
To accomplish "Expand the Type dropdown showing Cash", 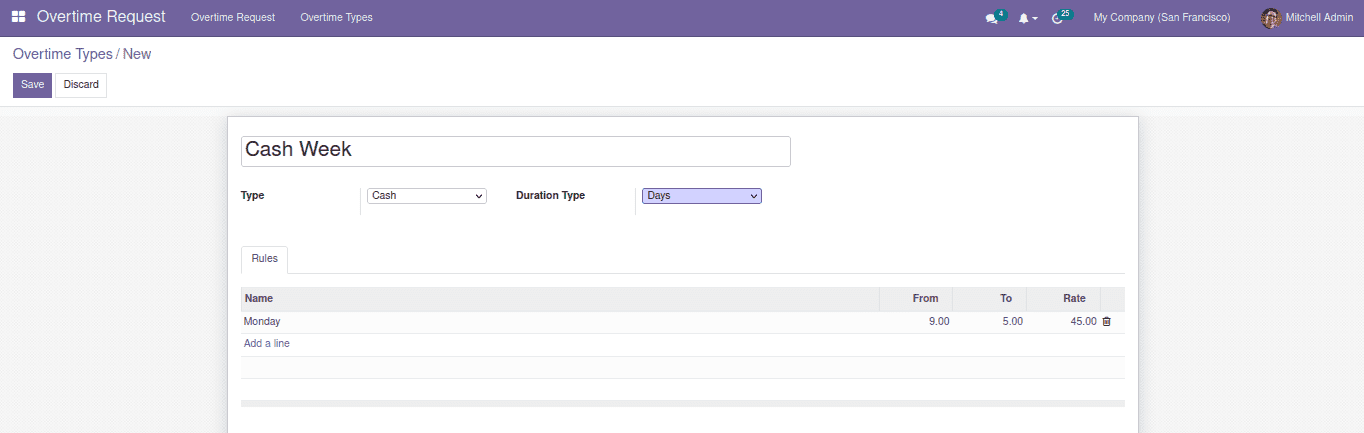I will (x=426, y=196).
